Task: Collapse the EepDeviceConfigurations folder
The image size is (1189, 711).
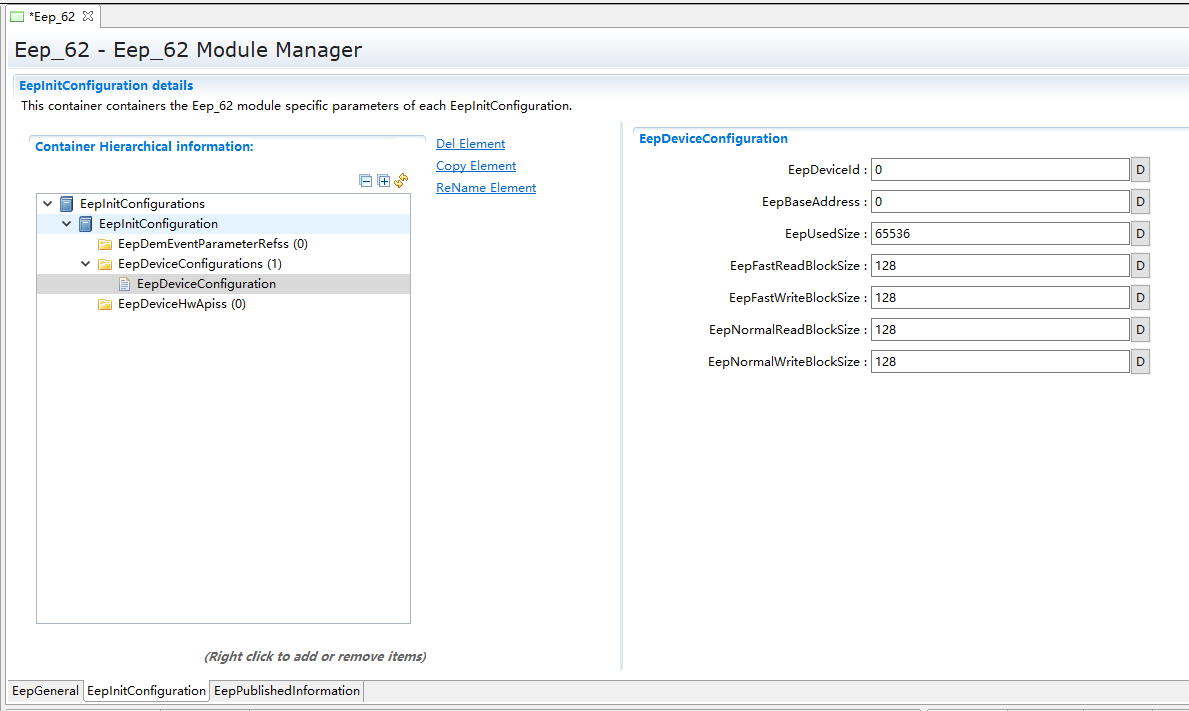Action: coord(86,264)
